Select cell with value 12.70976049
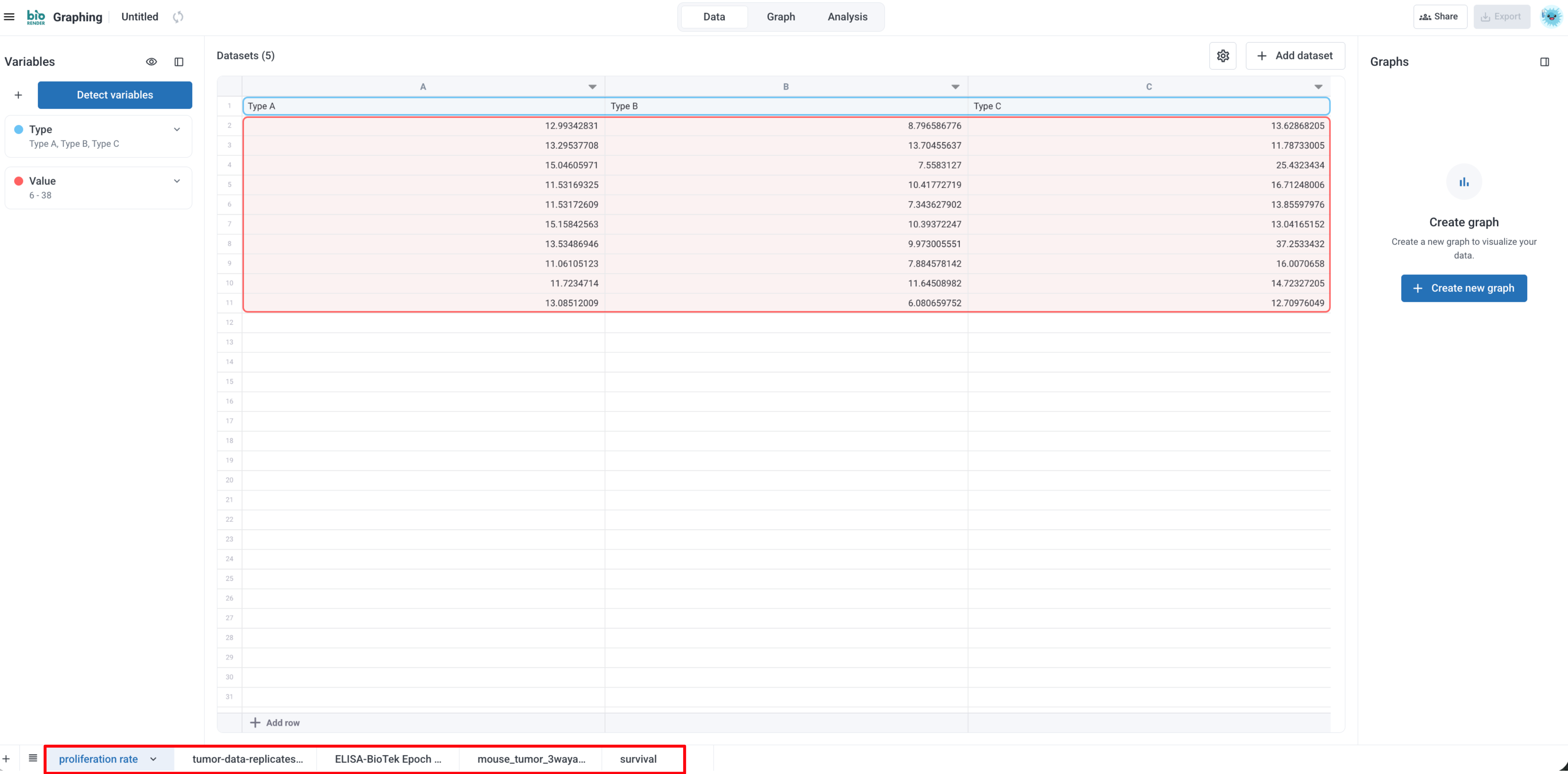Screen dimensions: 1568x774 coord(1149,303)
